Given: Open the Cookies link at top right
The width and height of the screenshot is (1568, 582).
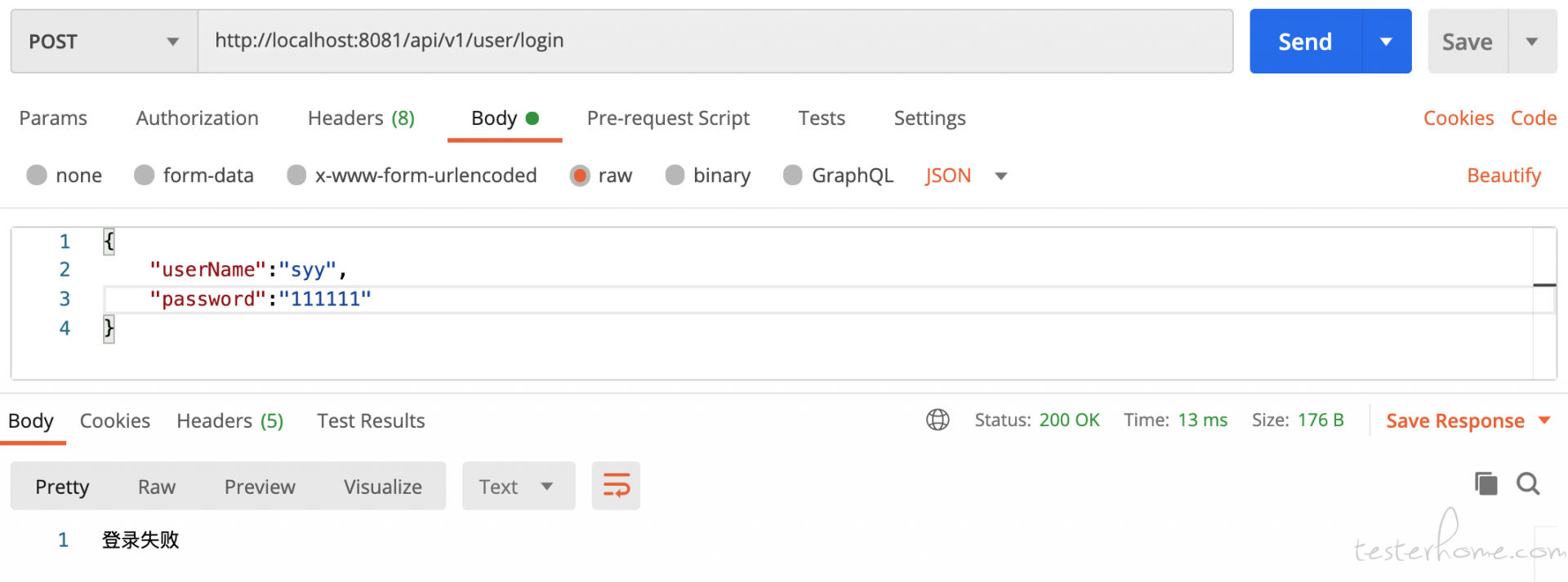Looking at the screenshot, I should pos(1459,118).
